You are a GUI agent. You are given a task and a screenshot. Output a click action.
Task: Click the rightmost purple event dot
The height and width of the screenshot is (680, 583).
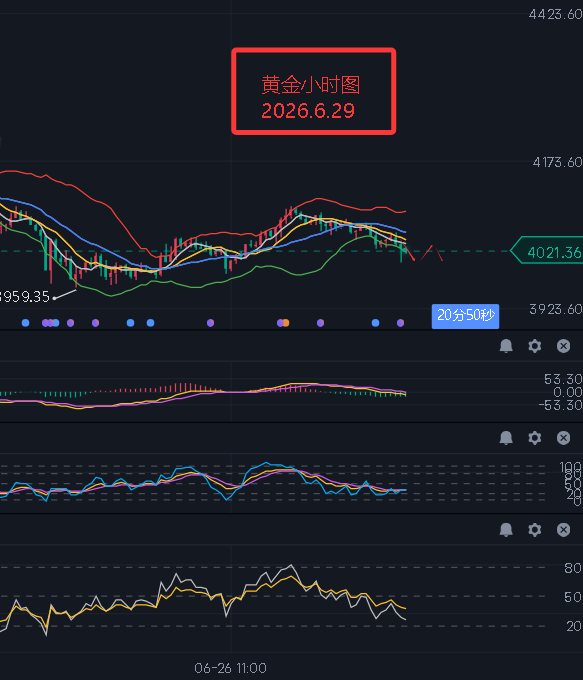coord(400,323)
